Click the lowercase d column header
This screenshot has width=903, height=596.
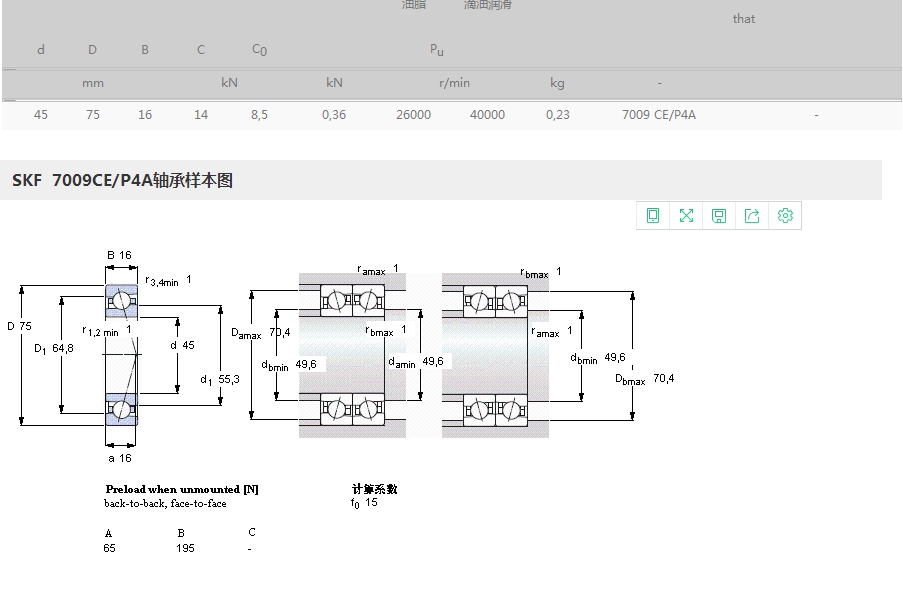point(41,50)
